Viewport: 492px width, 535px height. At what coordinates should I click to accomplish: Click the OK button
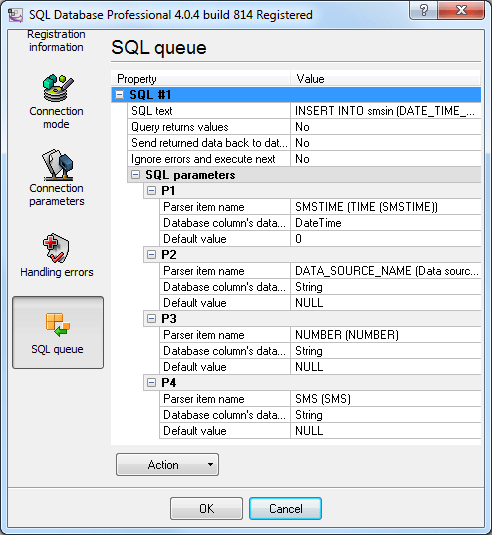206,508
